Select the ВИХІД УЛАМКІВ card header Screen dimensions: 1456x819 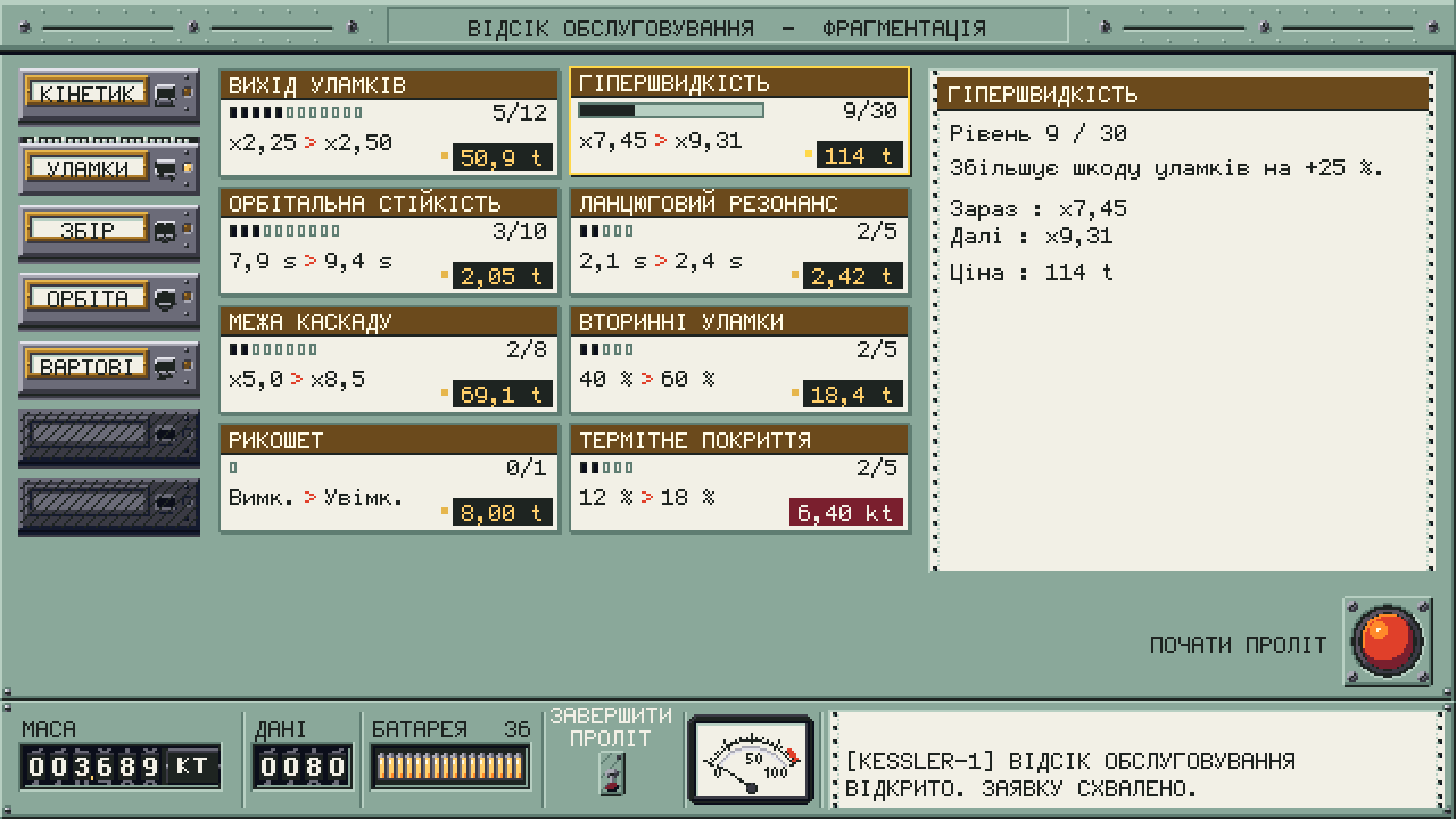[x=389, y=85]
